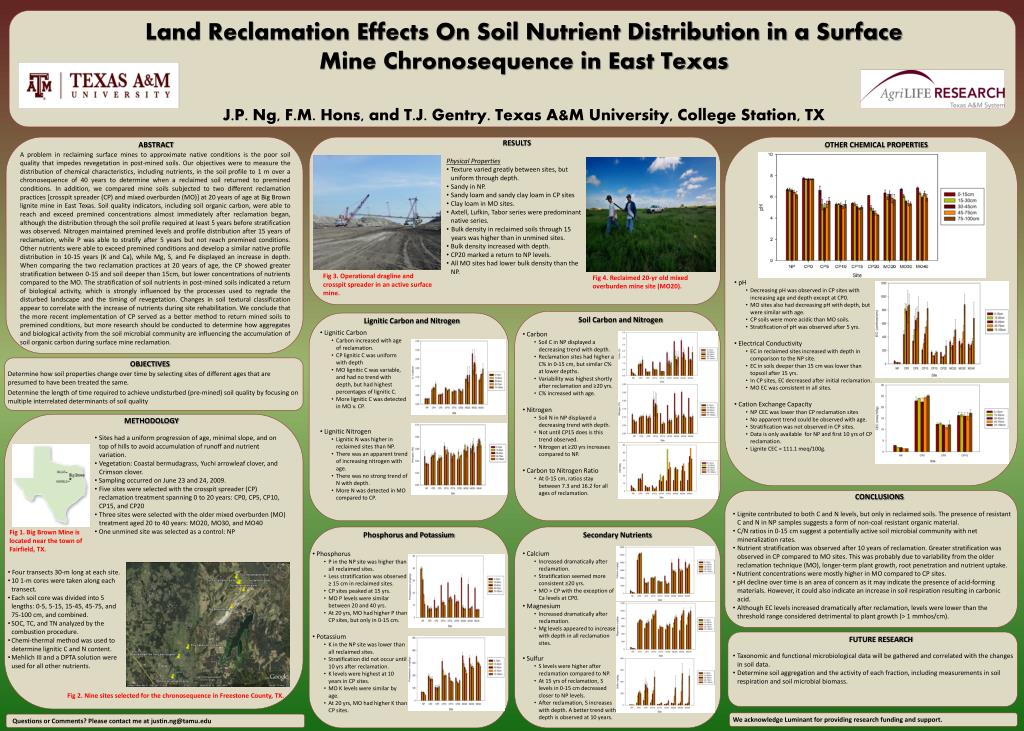This screenshot has width=1024, height=731.
Task: Click the 'Cation Exchange Capacity' bullet heading
Action: [775, 404]
